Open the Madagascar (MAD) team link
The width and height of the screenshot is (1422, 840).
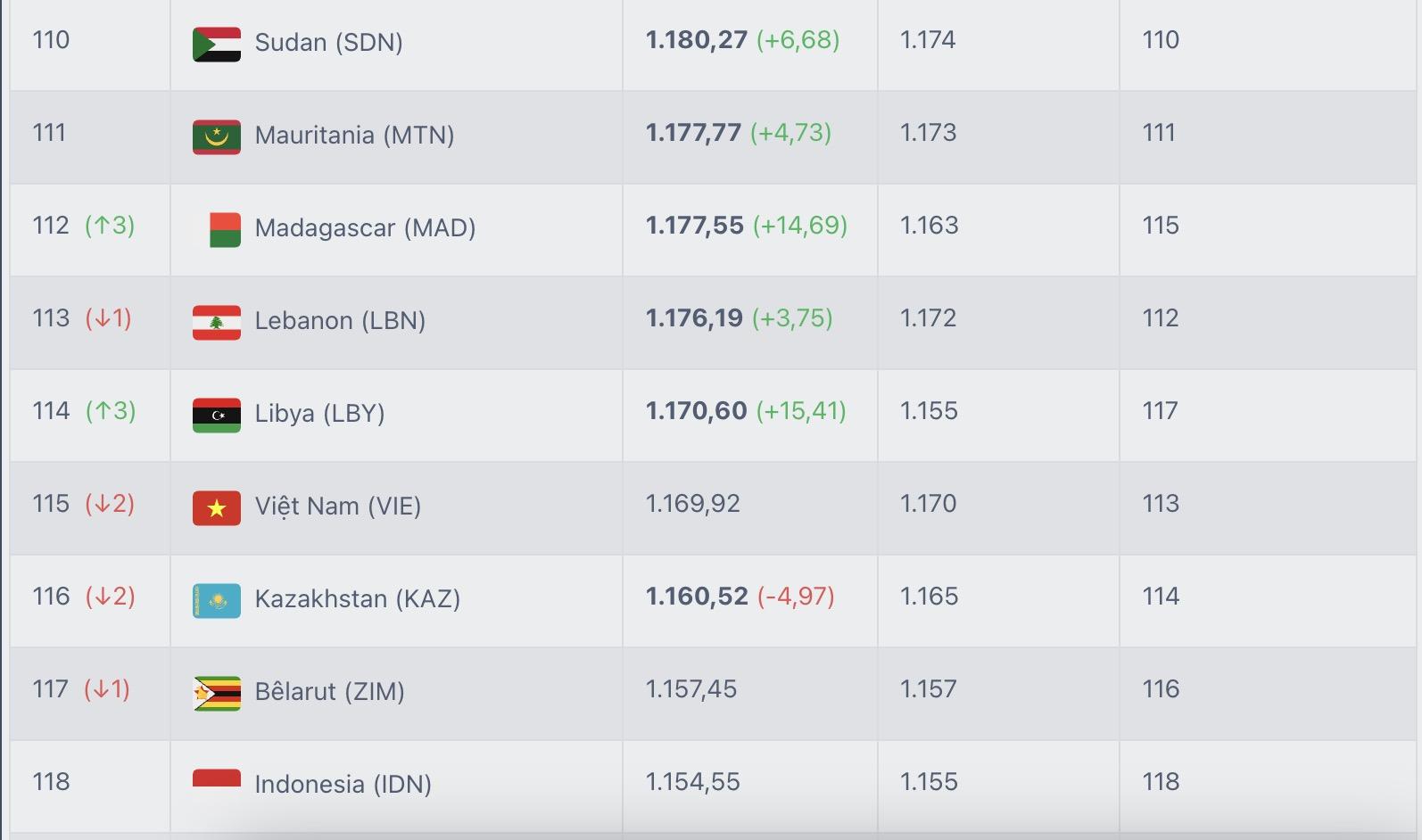point(365,228)
